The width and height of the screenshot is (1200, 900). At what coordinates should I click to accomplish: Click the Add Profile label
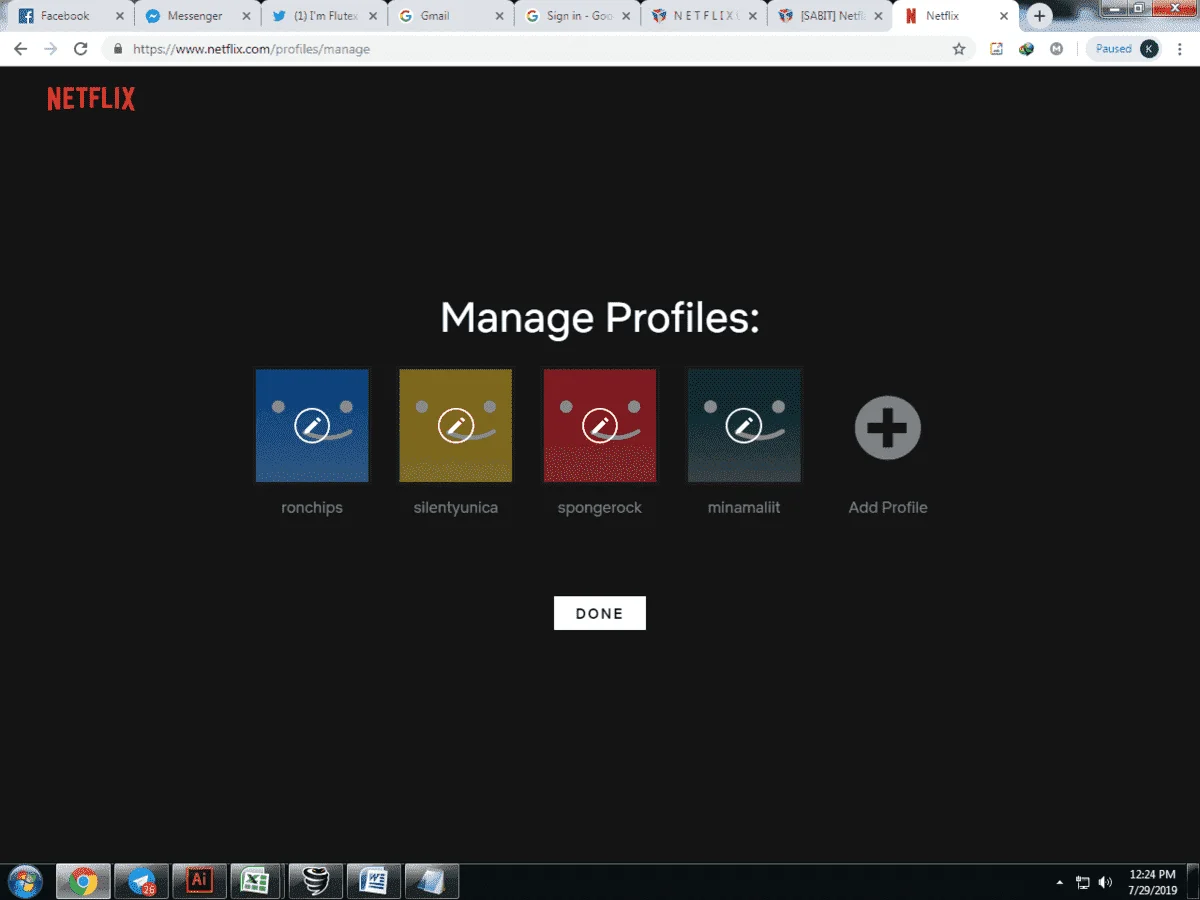tap(888, 507)
